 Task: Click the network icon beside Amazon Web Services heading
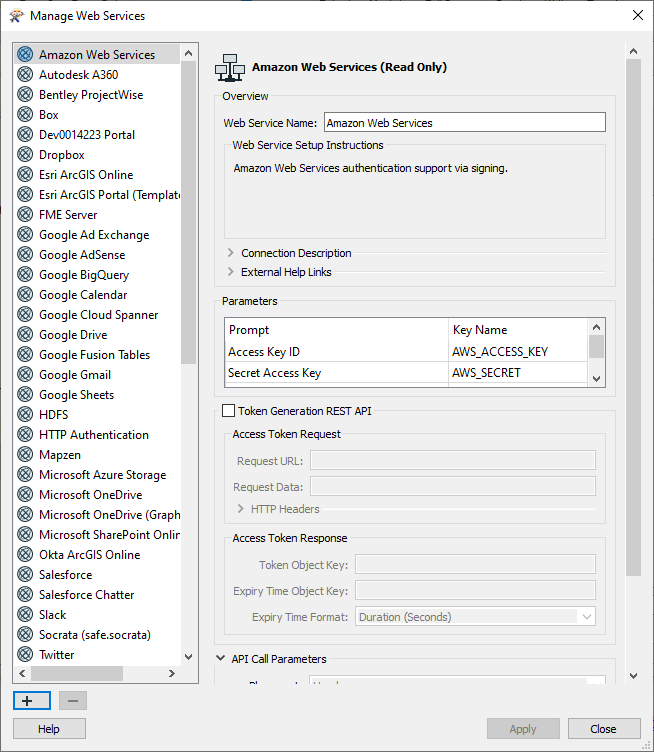click(x=230, y=68)
